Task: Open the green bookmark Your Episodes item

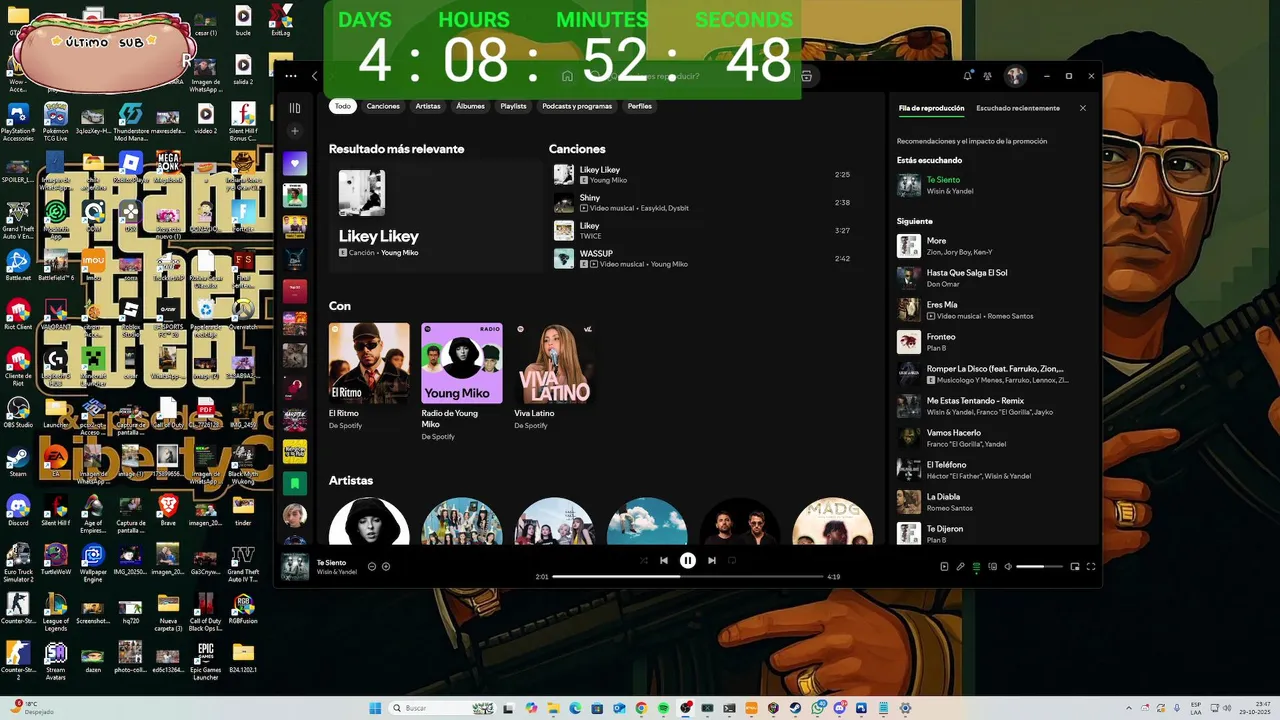Action: [295, 483]
